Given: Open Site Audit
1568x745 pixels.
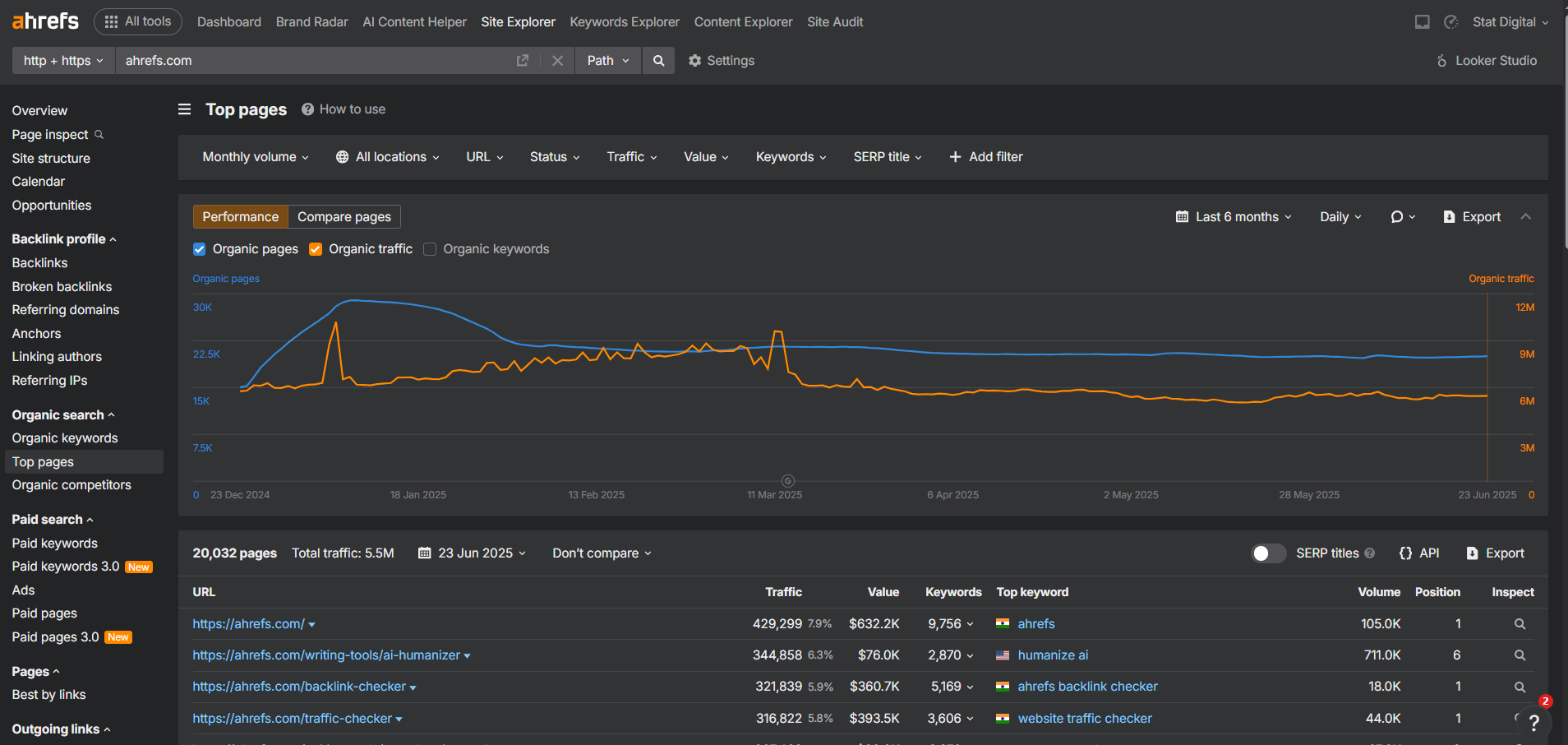Looking at the screenshot, I should tap(835, 22).
